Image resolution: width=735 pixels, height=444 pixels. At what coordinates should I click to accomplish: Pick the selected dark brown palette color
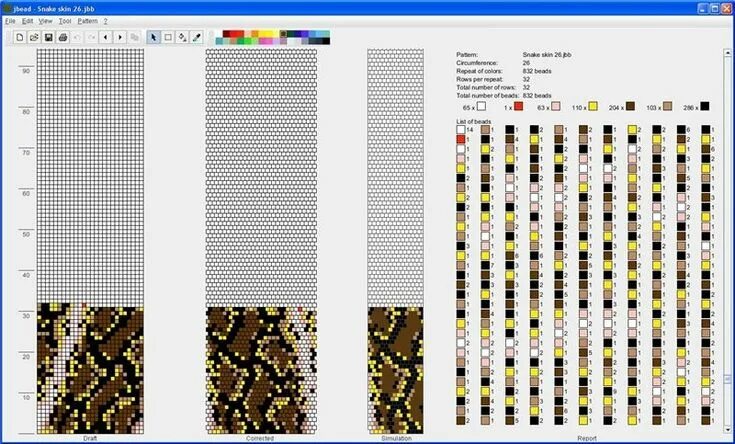pos(283,34)
